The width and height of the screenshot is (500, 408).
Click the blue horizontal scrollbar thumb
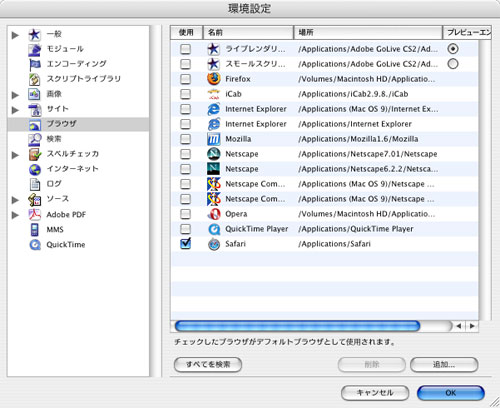(297, 326)
